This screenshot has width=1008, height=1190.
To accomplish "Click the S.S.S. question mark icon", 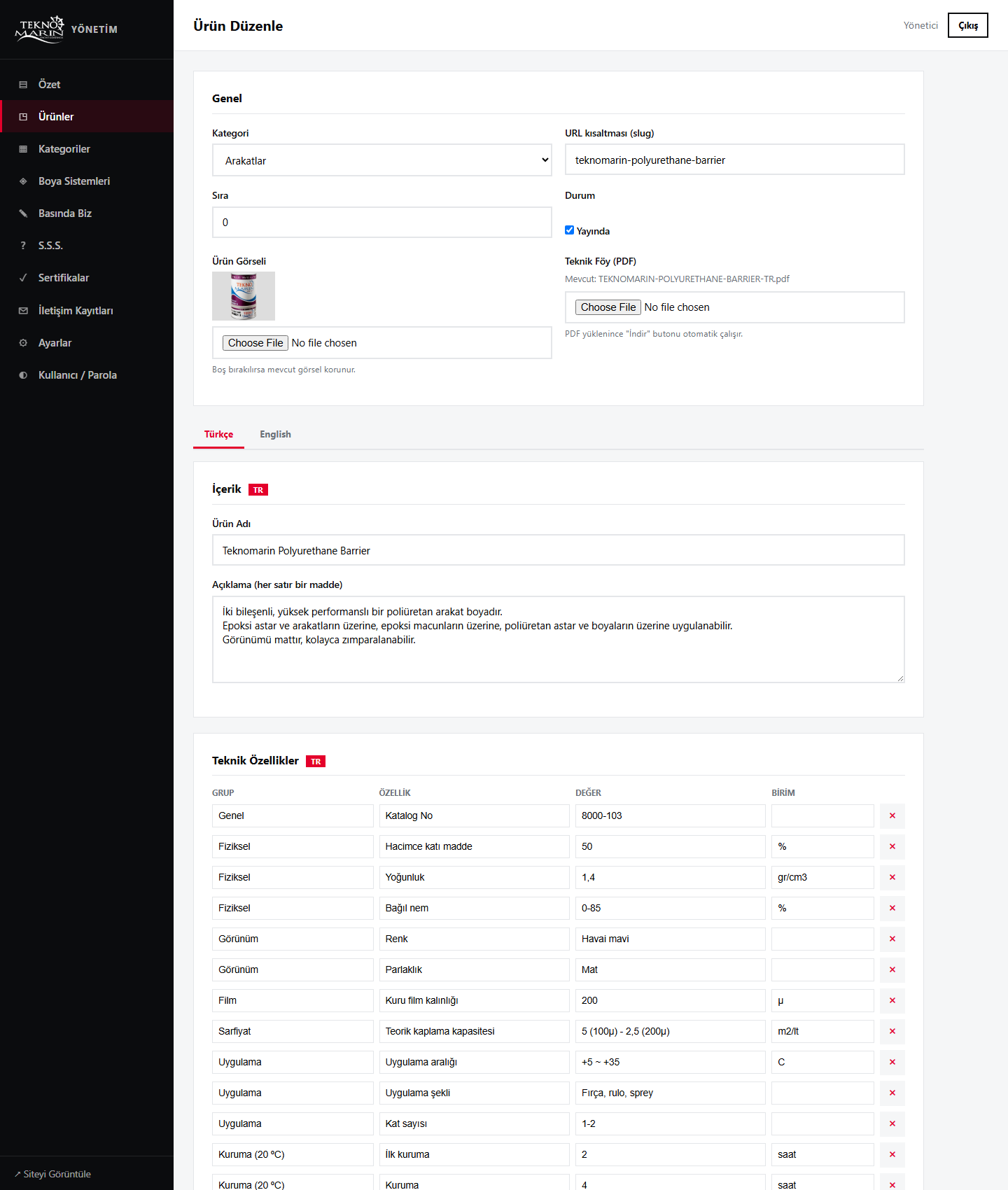I will pos(23,246).
